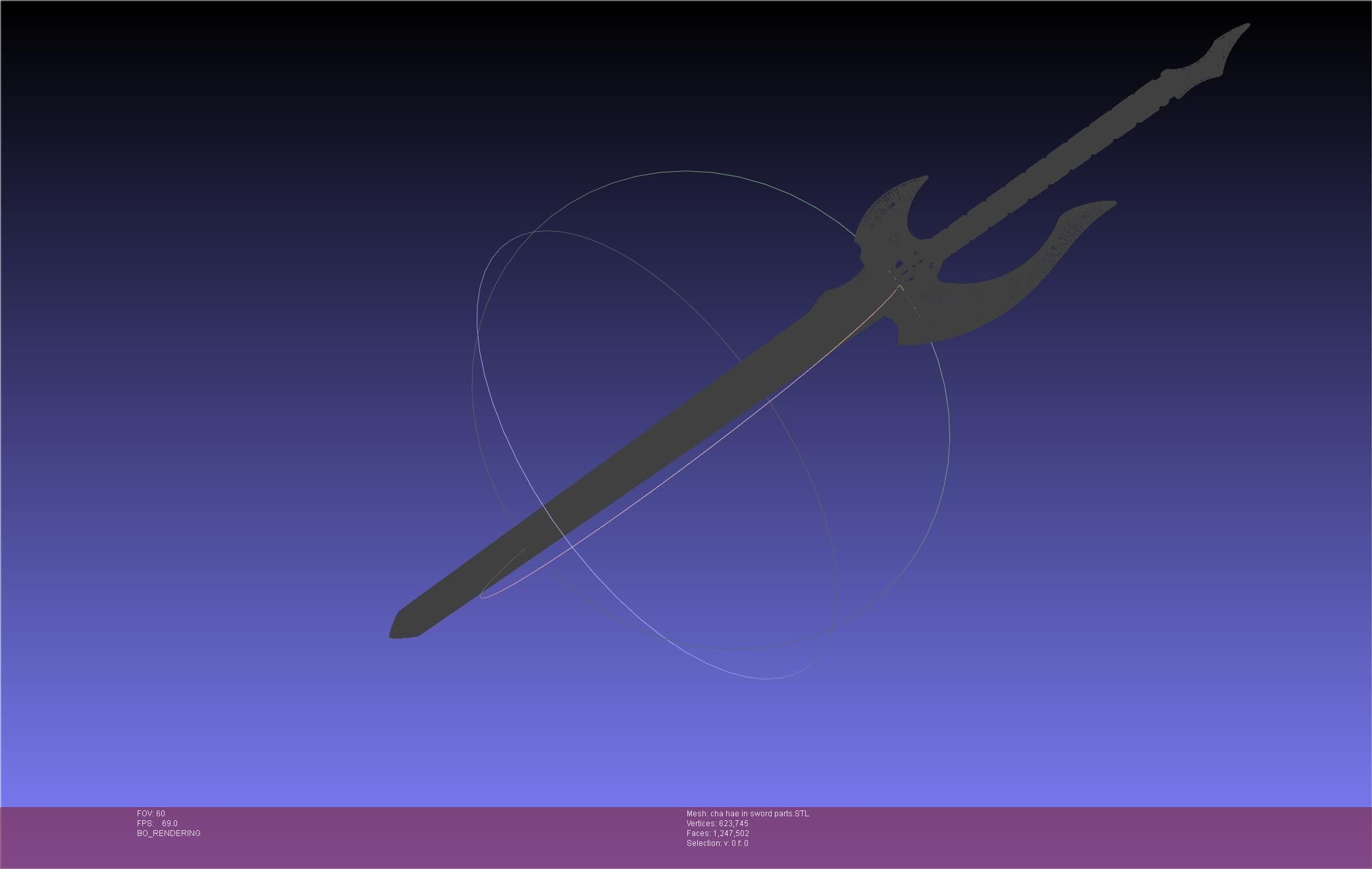Click the 'Faces: 1,247,502' info line
This screenshot has height=869, width=1372.
[x=718, y=833]
